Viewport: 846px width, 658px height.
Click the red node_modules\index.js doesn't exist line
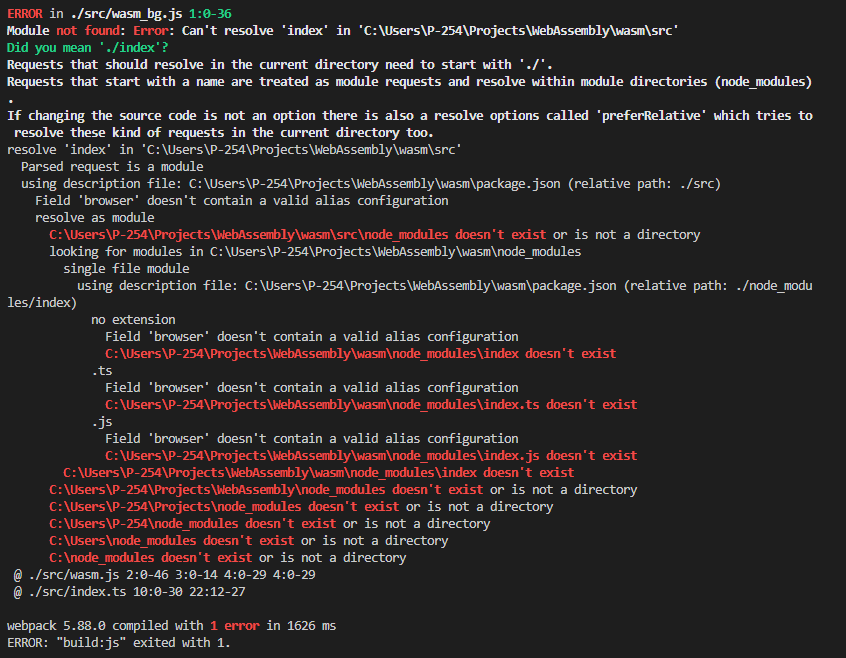click(371, 456)
